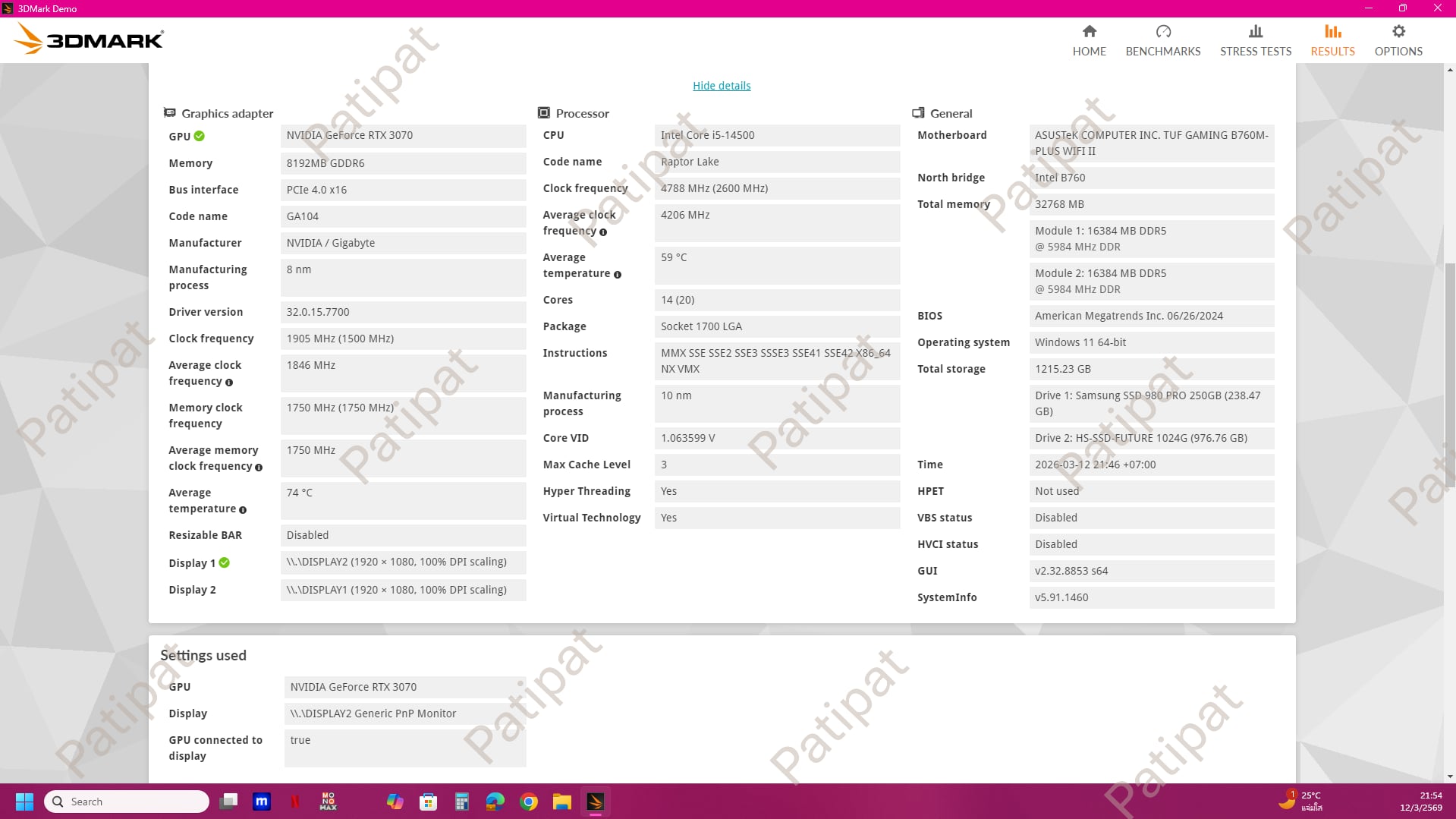Screen dimensions: 1456x819
Task: Open Options via the gear icon
Action: click(1398, 31)
